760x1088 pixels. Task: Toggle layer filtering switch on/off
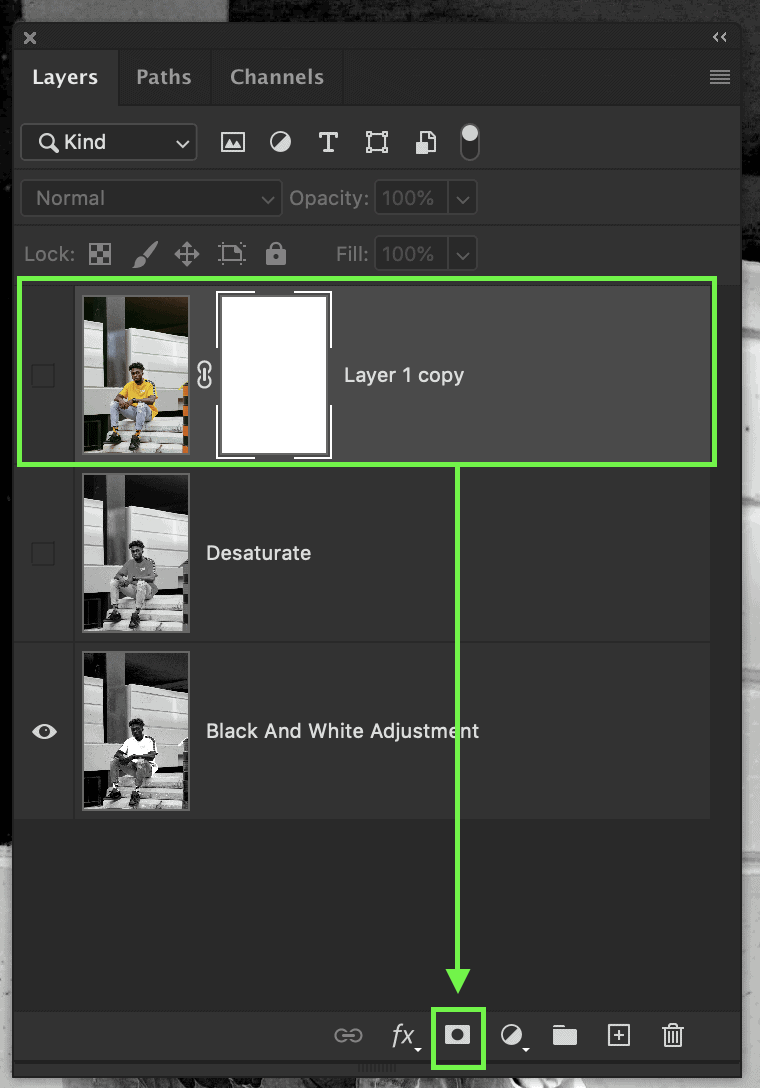click(470, 142)
